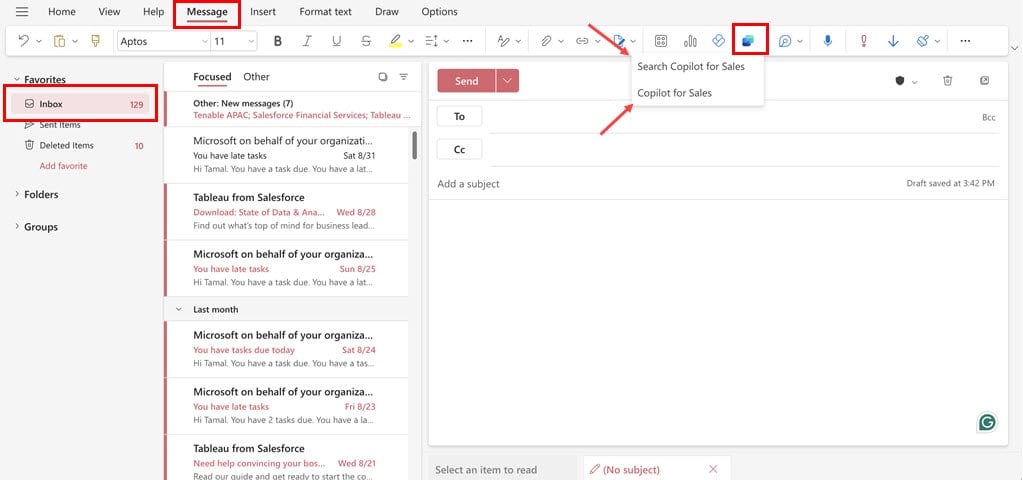Choose Copilot for Sales menu entry
Viewport: 1023px width, 480px height.
[x=675, y=93]
